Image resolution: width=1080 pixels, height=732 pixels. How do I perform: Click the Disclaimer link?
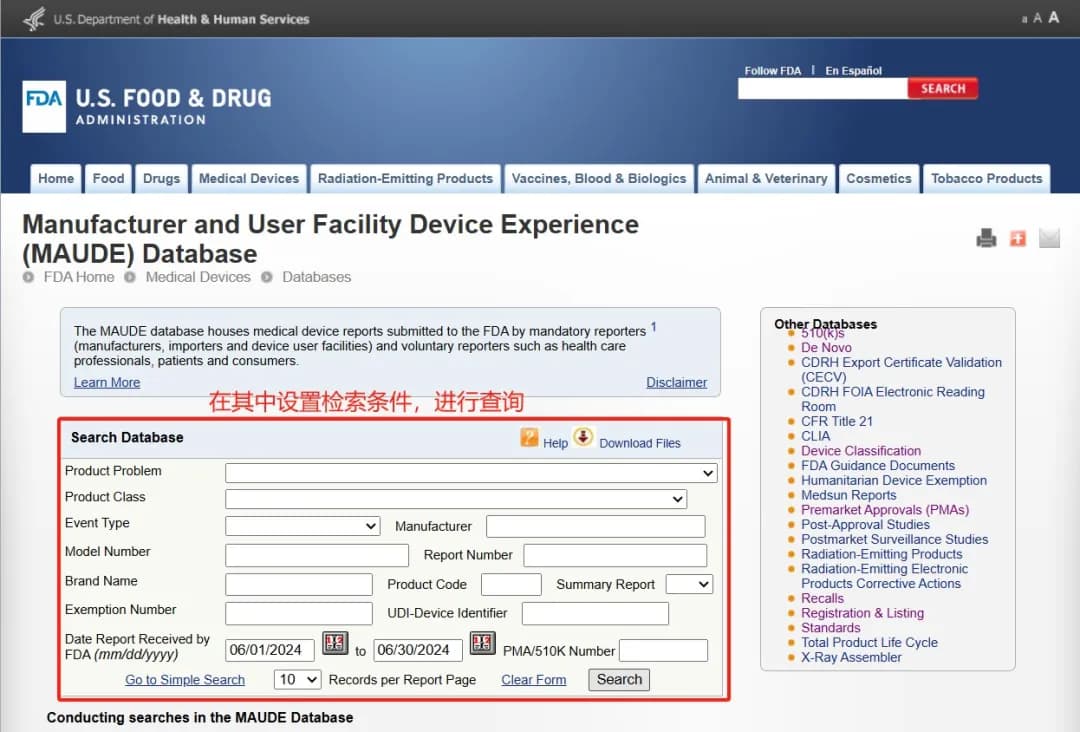pyautogui.click(x=676, y=382)
